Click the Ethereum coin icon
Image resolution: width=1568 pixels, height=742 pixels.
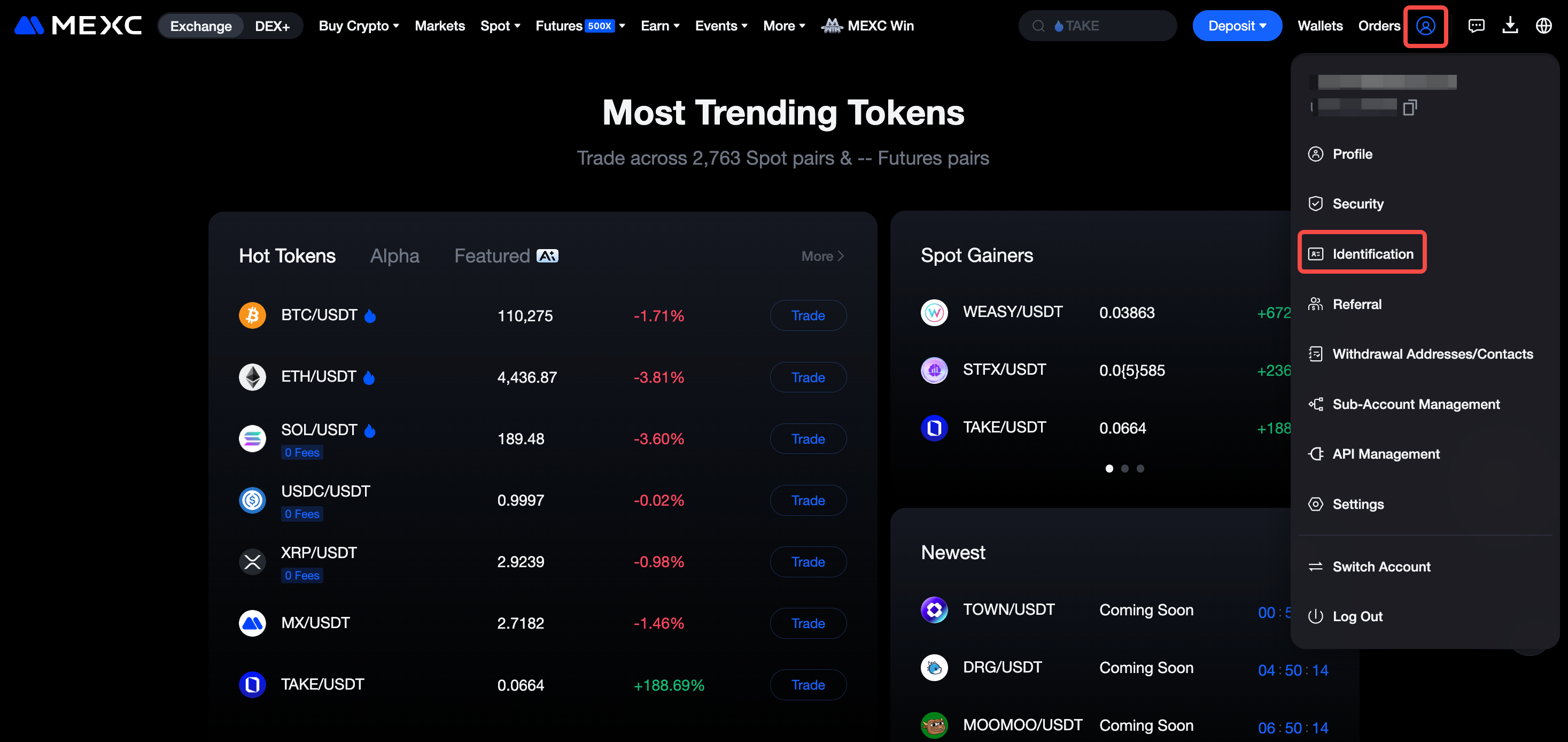pyautogui.click(x=252, y=377)
